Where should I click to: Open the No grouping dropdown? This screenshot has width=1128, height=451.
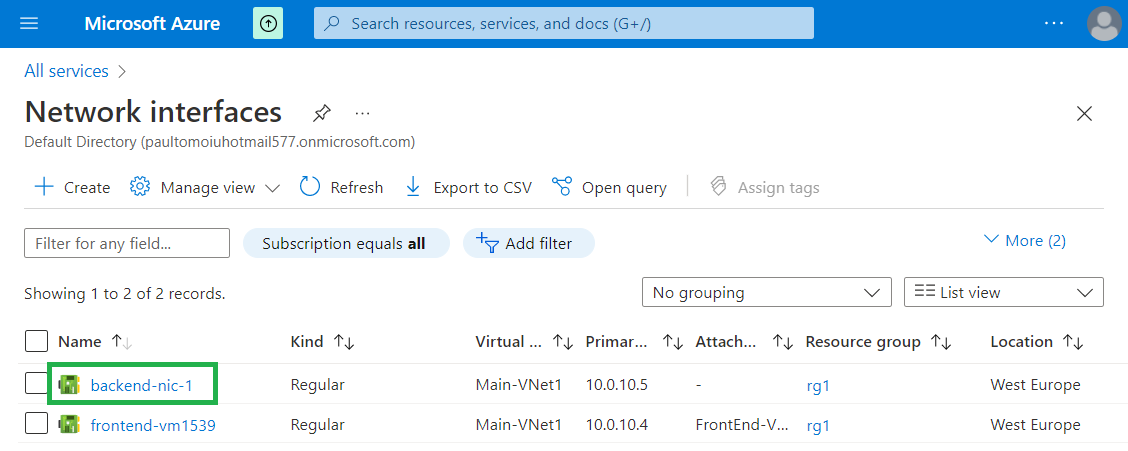point(767,292)
